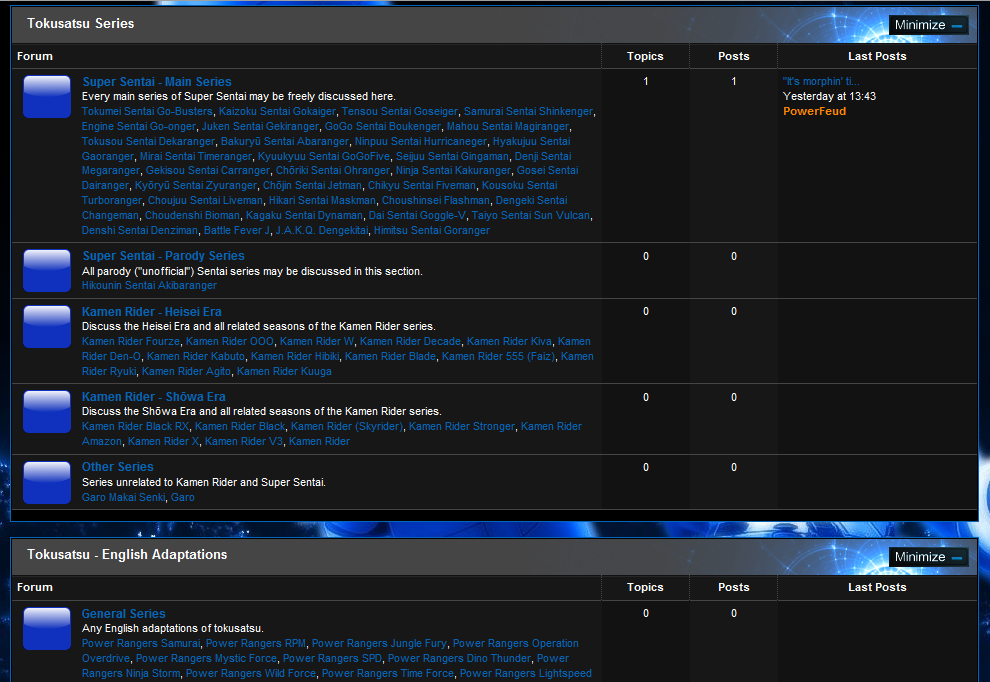Open Hikounin Sentai Akibaranger subforum
This screenshot has height=682, width=990.
coord(149,285)
